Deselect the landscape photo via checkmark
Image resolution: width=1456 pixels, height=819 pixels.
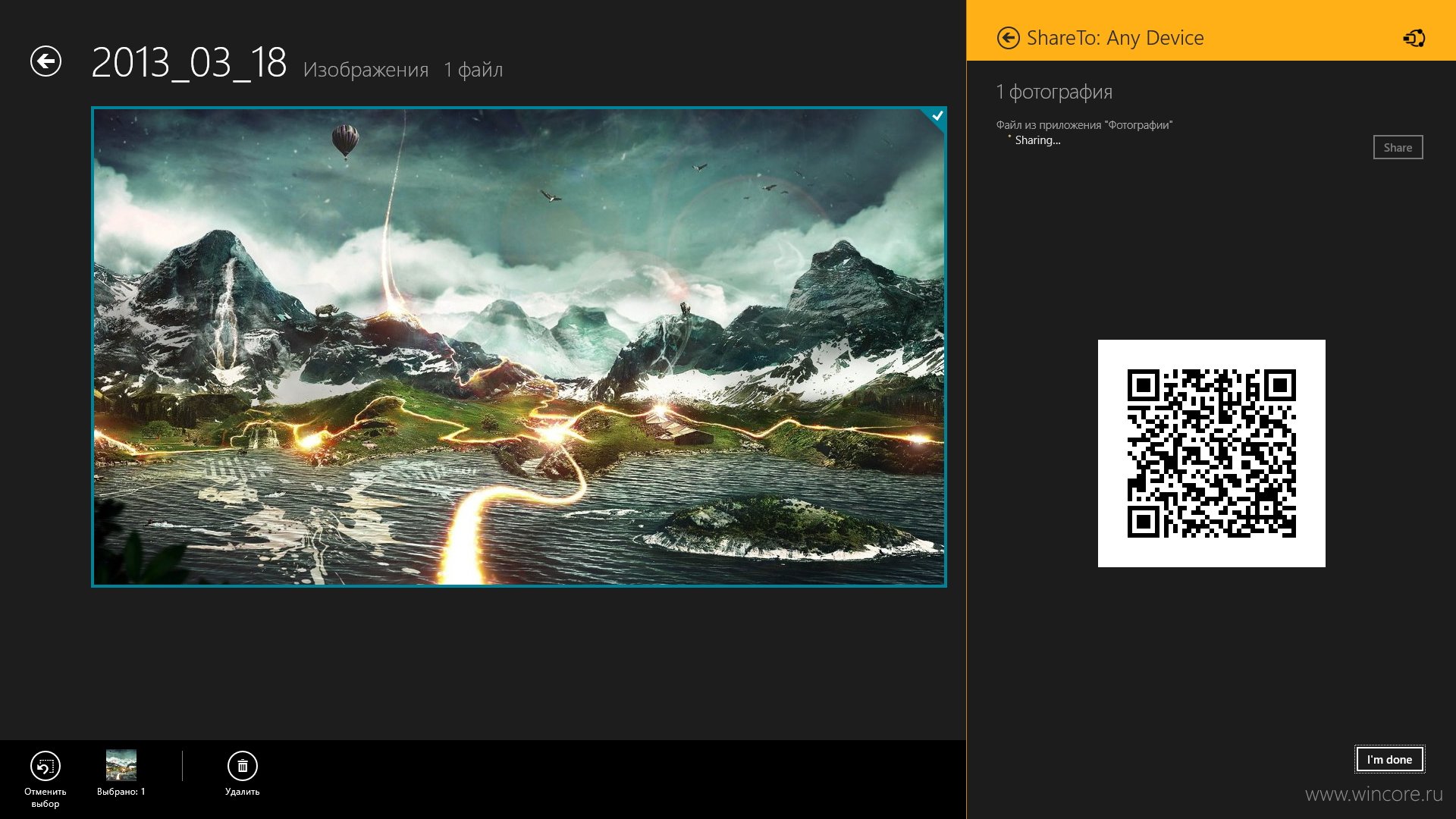tap(937, 116)
